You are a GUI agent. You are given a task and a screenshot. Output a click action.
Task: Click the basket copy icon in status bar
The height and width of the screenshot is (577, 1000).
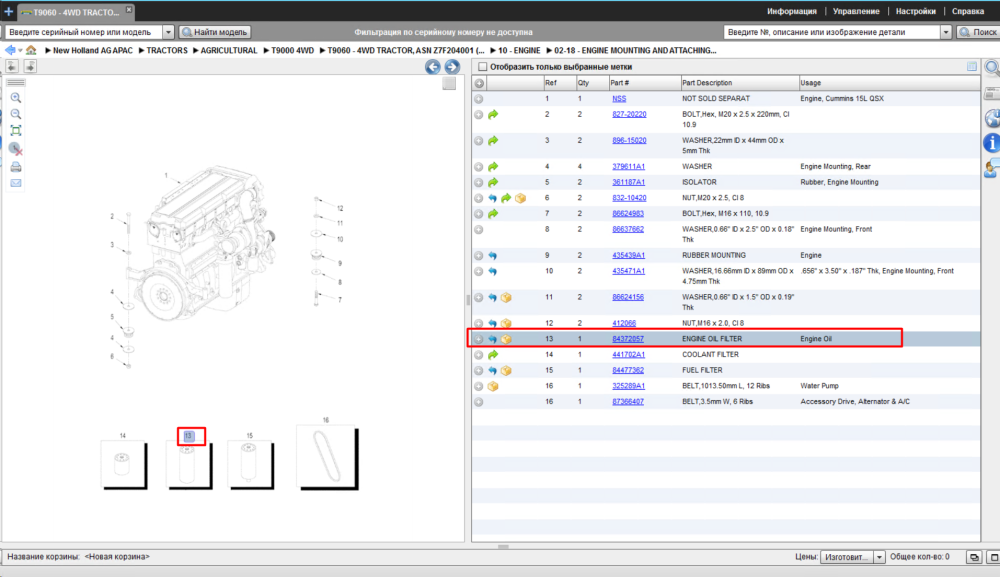point(974,557)
